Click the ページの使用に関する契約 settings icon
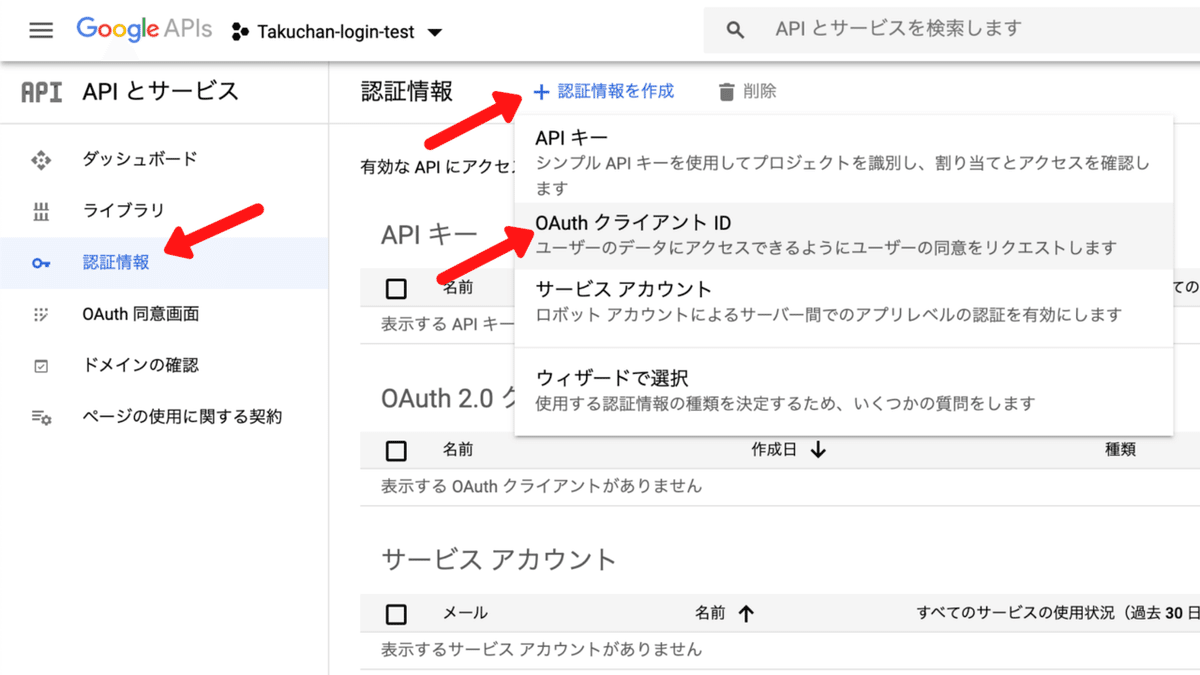Screen dimensions: 1200x675 pos(41,417)
